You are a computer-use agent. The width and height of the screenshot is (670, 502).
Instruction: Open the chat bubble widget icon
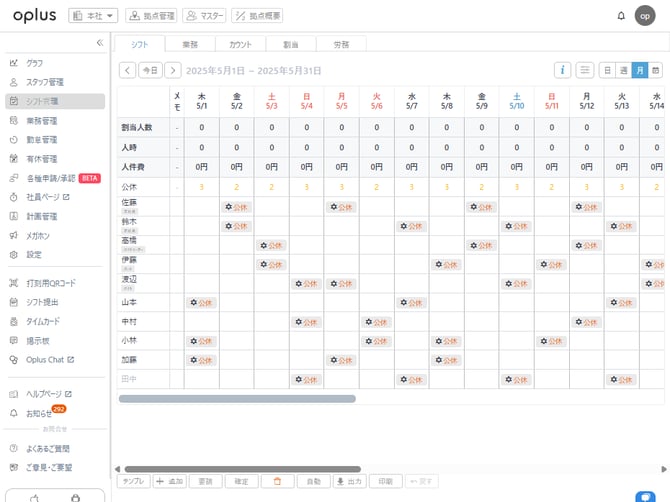coord(646,496)
